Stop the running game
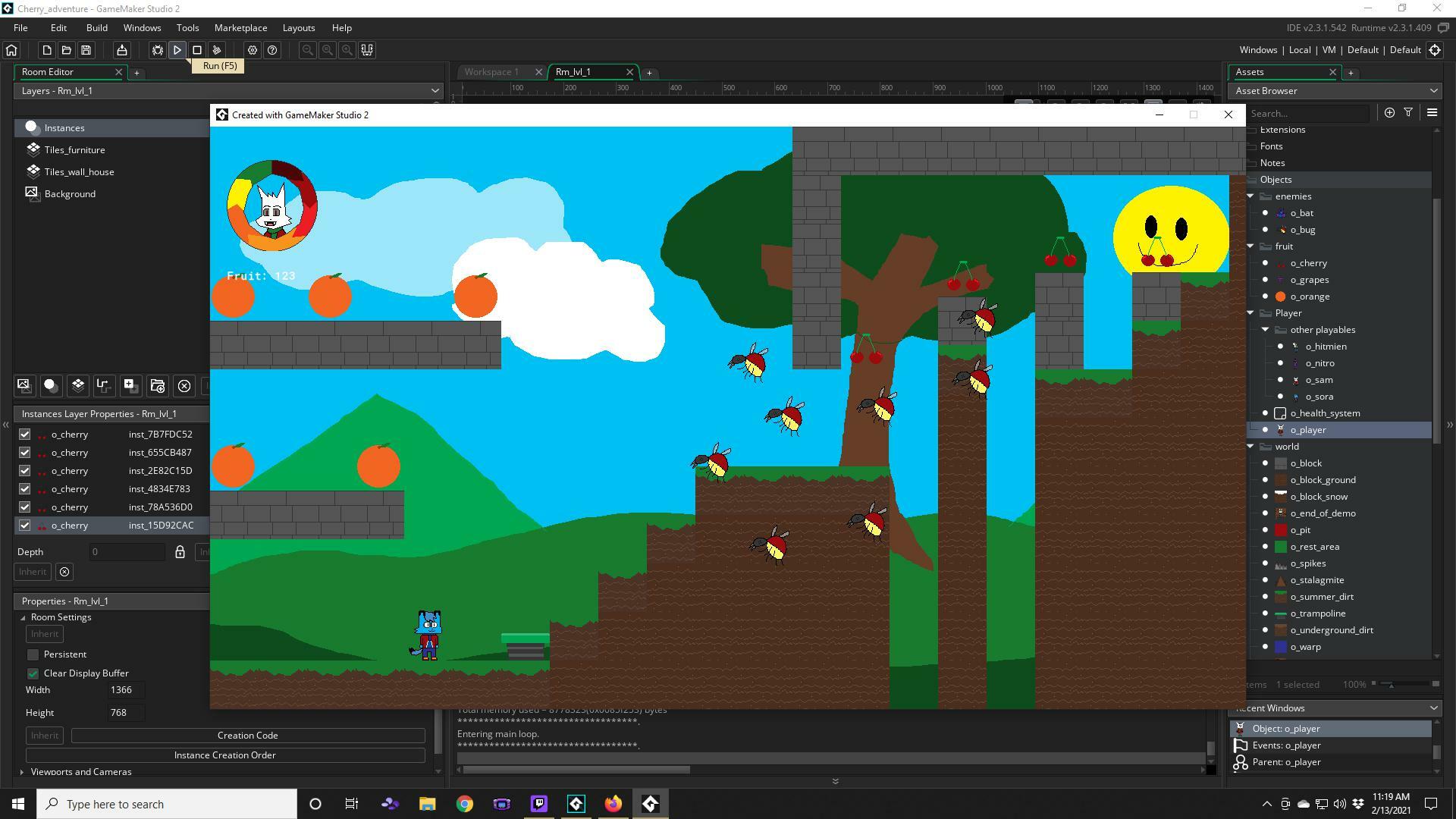 [196, 50]
